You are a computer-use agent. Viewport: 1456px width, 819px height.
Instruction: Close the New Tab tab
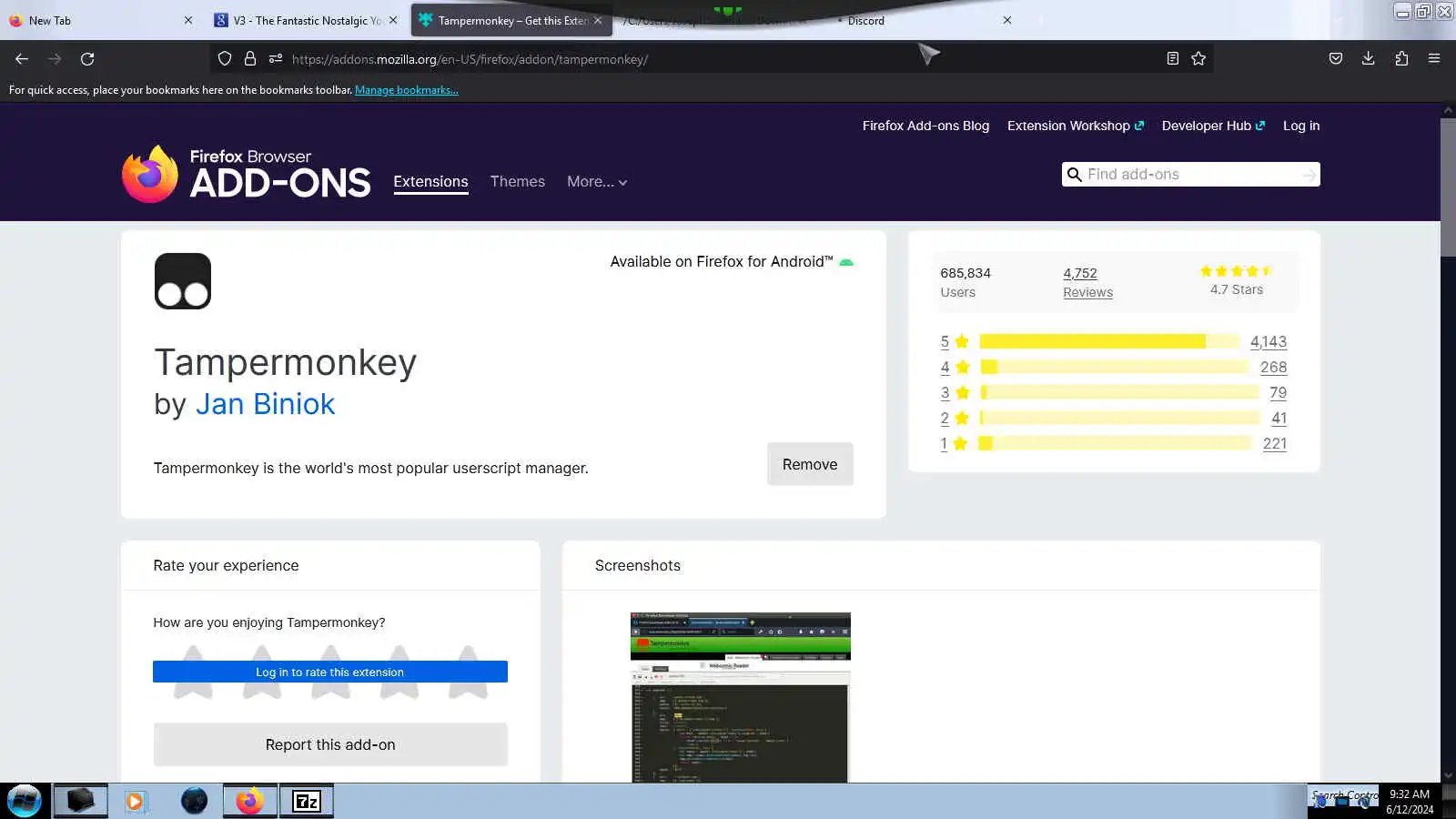tap(188, 20)
